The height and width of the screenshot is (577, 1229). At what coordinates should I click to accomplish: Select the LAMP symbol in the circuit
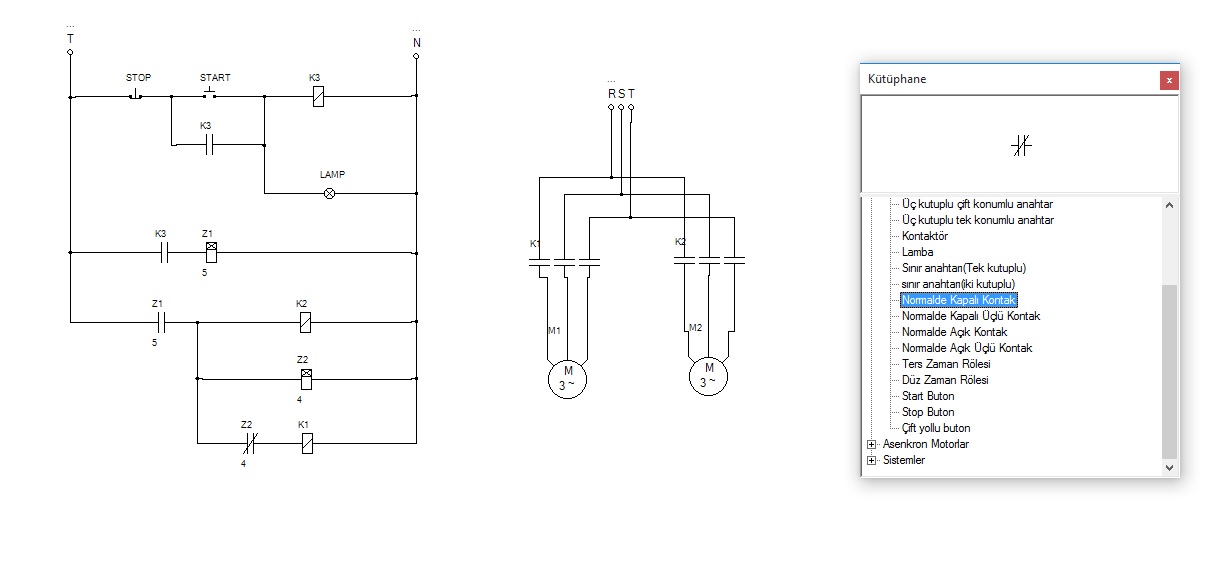[x=329, y=193]
